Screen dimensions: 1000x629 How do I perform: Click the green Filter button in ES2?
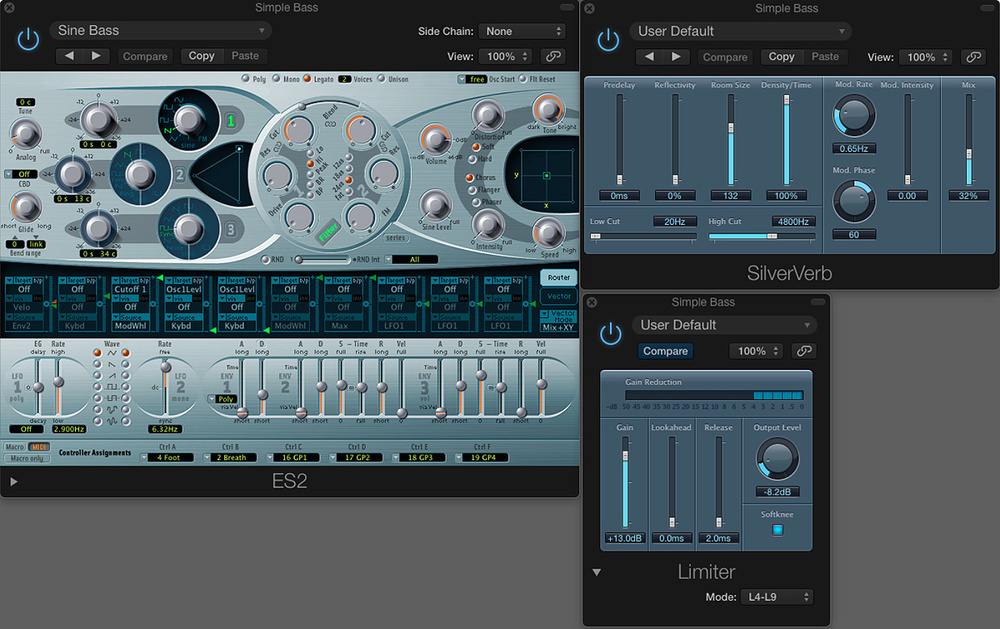click(329, 231)
